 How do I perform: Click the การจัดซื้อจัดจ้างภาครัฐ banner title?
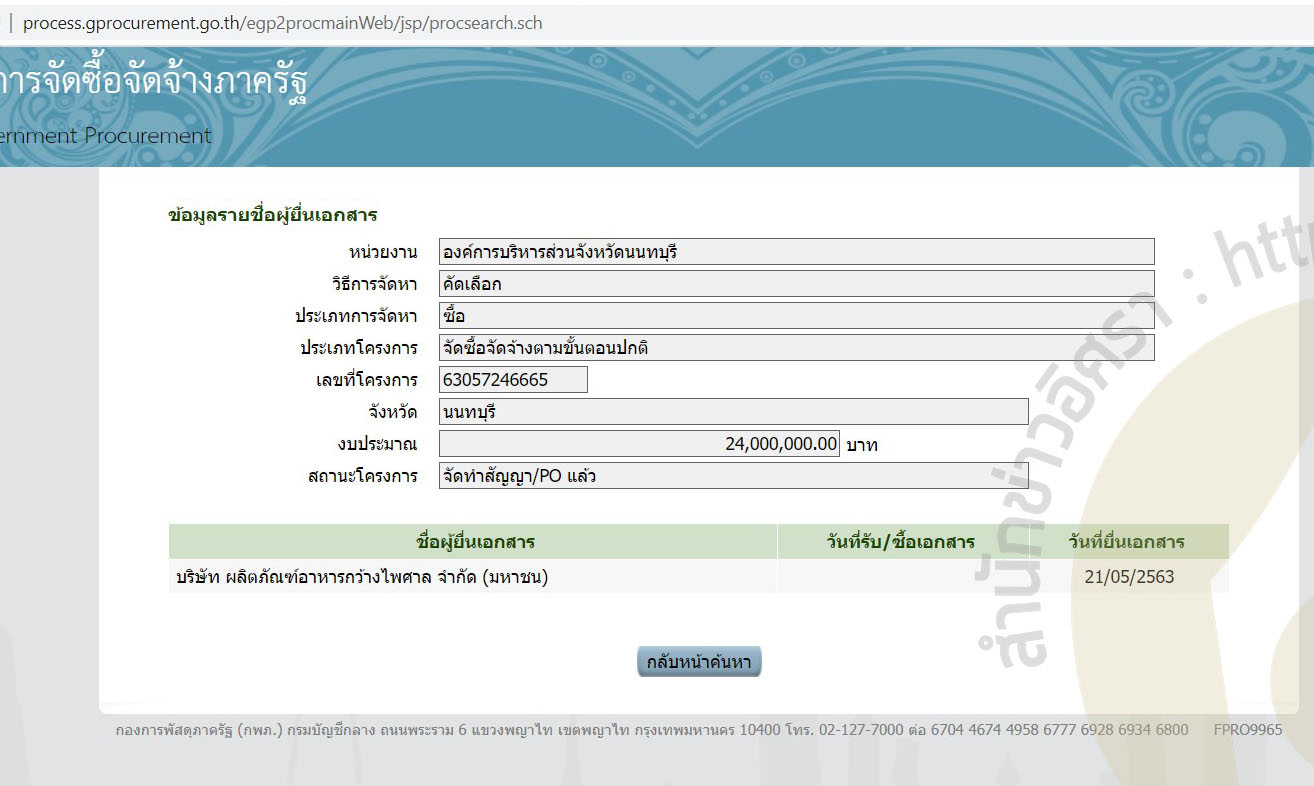(153, 82)
